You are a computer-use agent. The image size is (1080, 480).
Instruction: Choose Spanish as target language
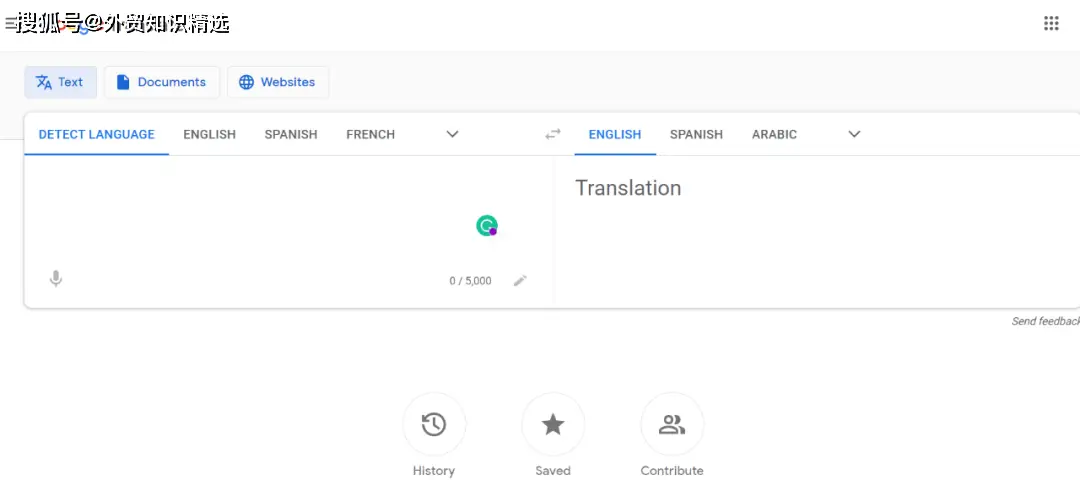point(696,134)
